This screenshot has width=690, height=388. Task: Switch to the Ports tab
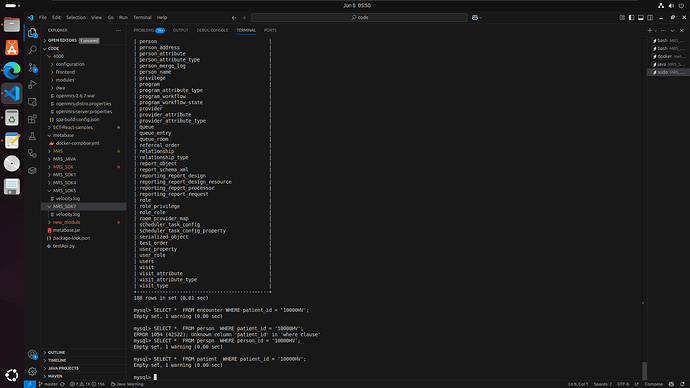point(270,30)
